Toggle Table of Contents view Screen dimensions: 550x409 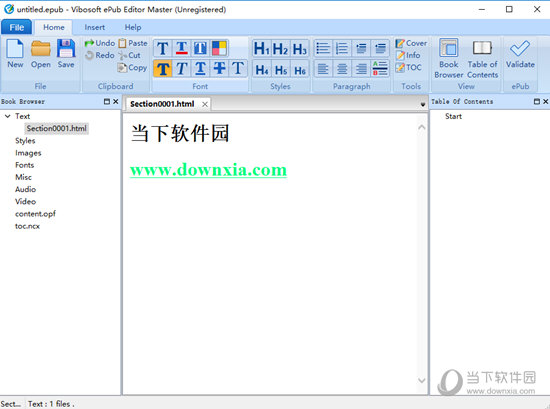482,58
